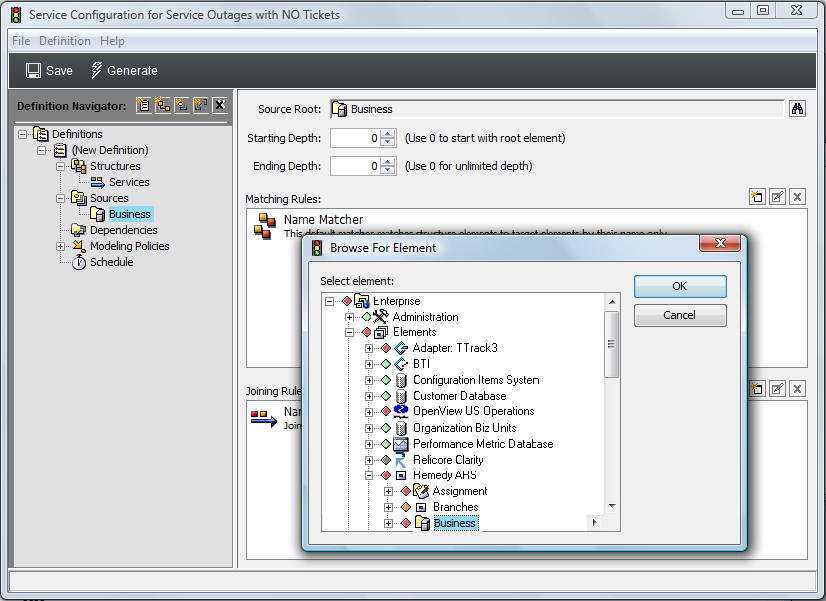The image size is (826, 601).
Task: Click the Administration tools icon
Action: click(x=380, y=317)
